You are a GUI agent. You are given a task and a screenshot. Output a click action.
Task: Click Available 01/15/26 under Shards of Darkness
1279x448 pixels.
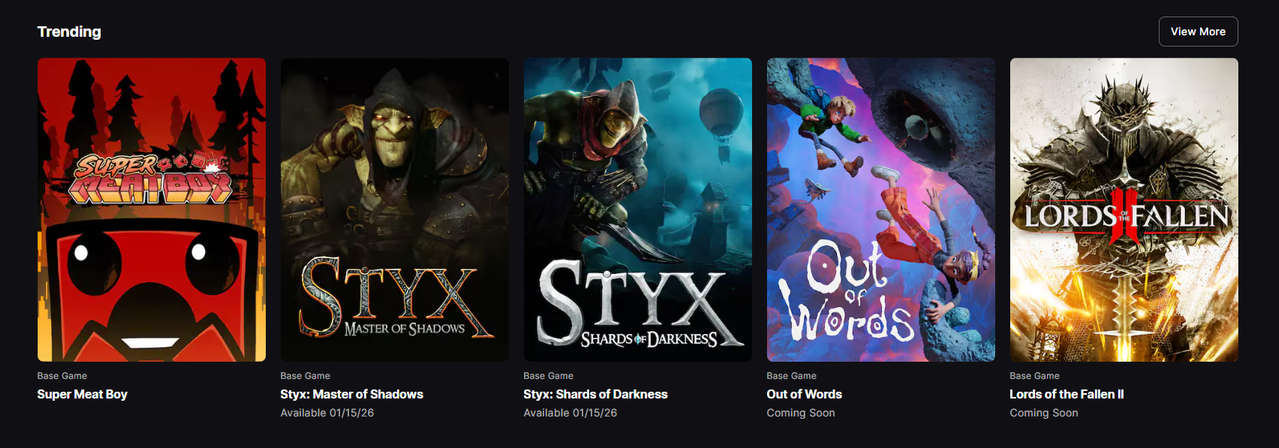570,413
